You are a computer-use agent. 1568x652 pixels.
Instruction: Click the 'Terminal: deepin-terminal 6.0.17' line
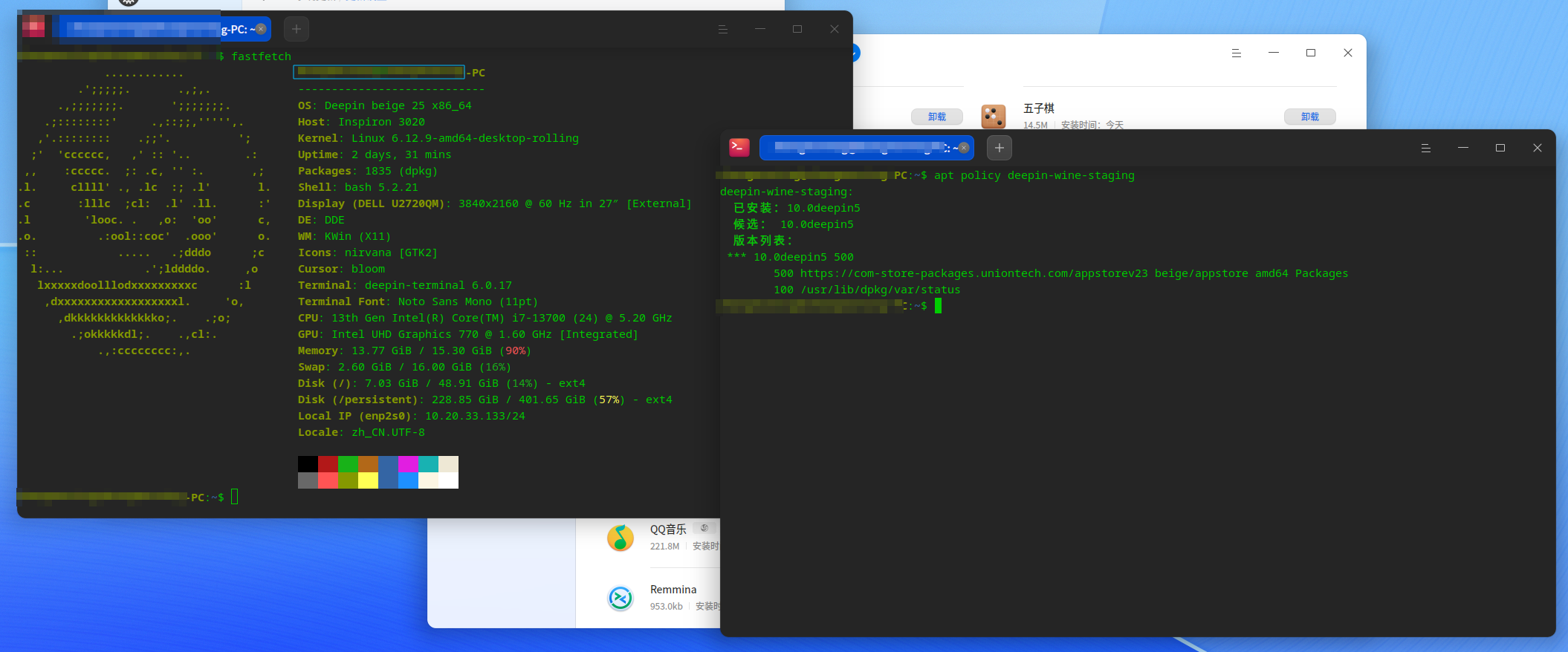405,285
